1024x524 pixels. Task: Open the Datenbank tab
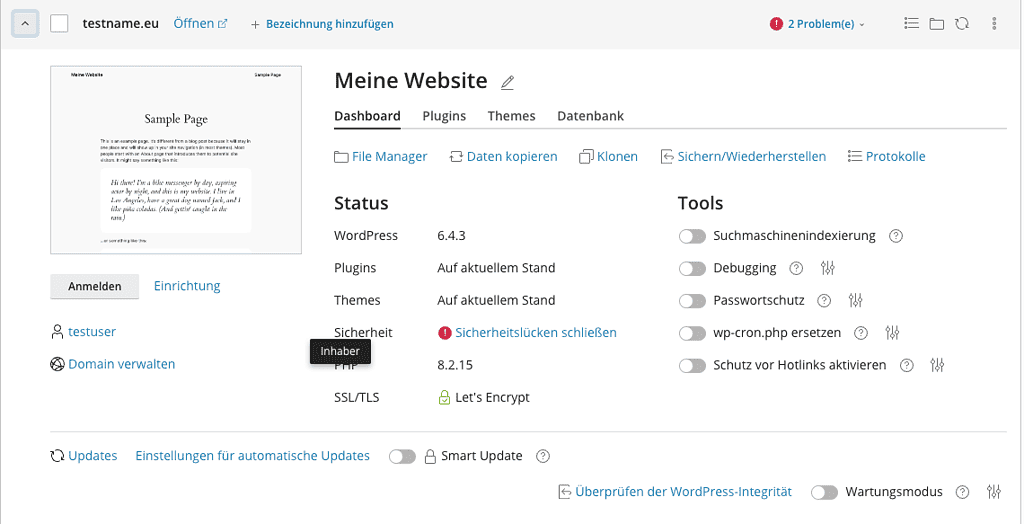[590, 116]
